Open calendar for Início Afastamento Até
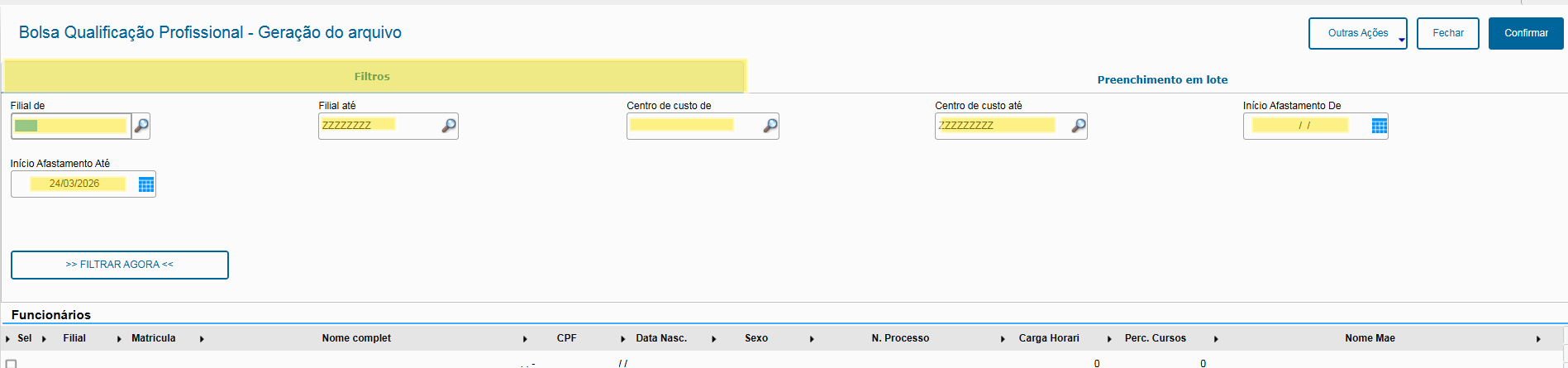Screen dimensions: 1568x368 (x=146, y=184)
